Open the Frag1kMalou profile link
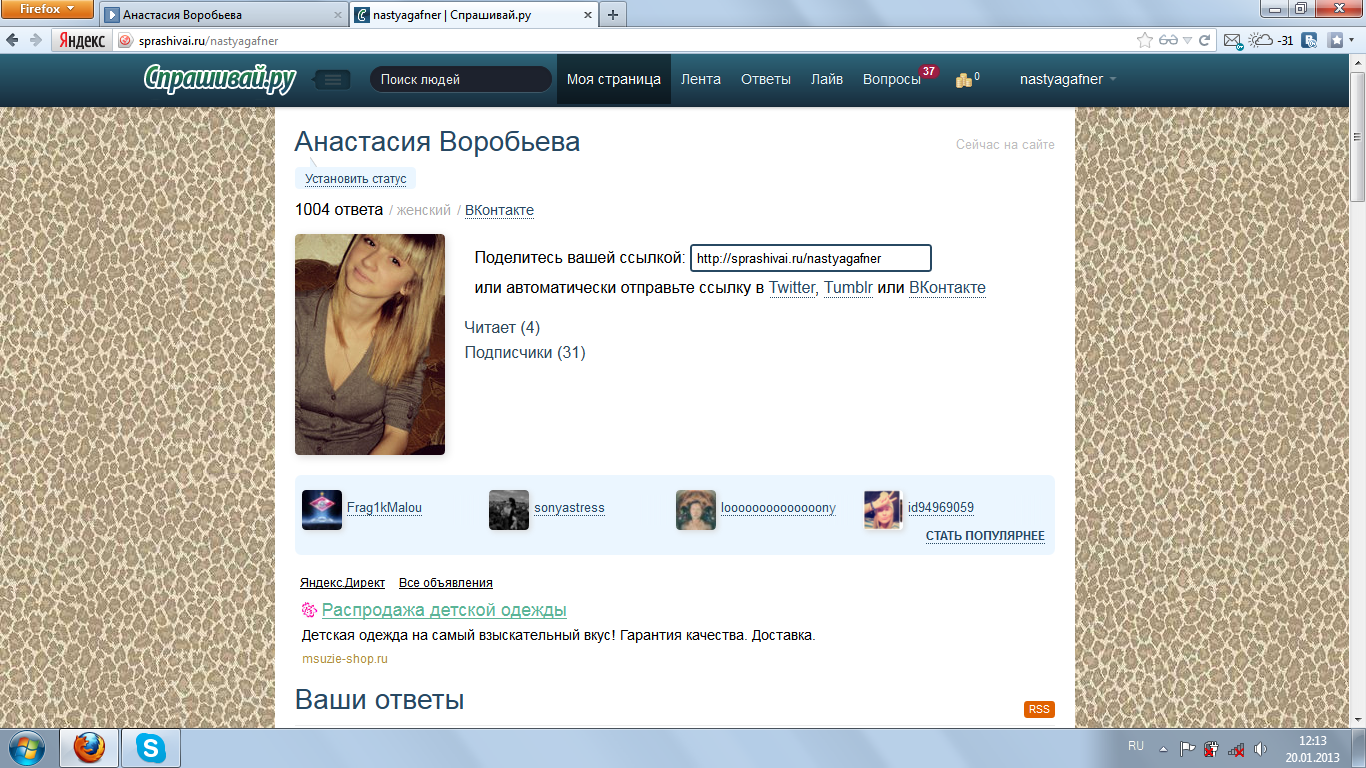Screen dimensions: 1366x768 click(x=384, y=508)
